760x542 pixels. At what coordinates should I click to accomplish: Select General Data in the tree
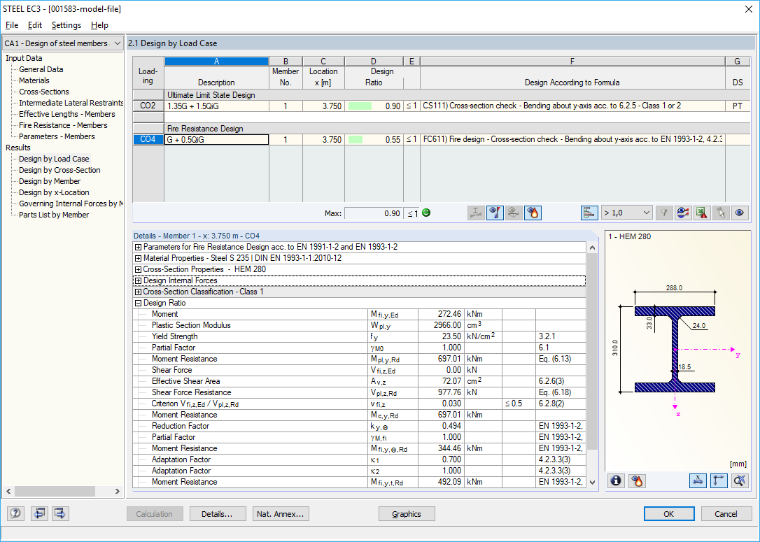point(41,69)
